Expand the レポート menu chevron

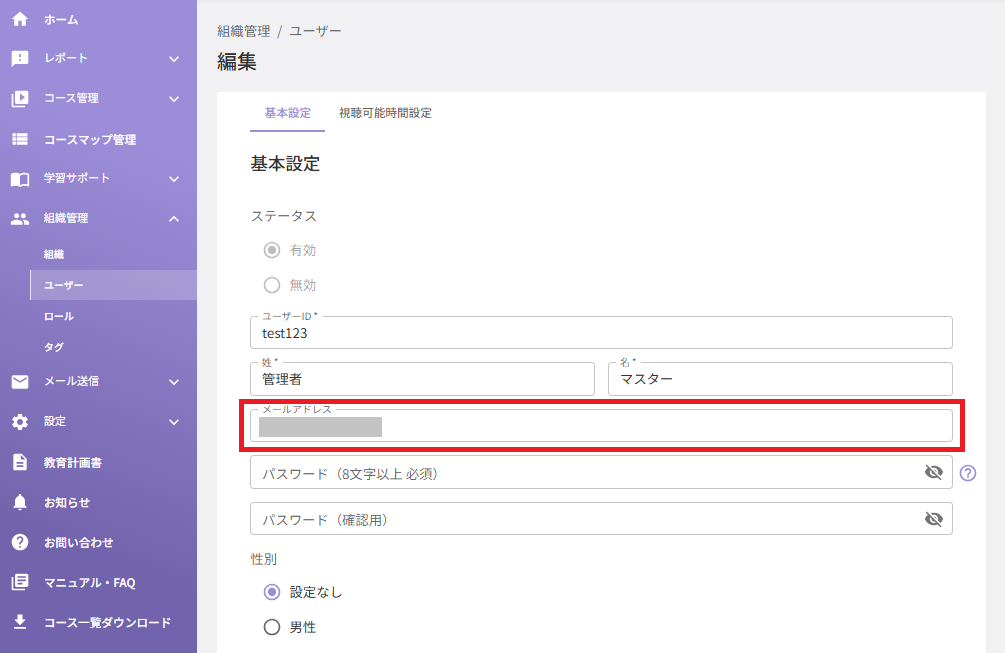pos(174,59)
